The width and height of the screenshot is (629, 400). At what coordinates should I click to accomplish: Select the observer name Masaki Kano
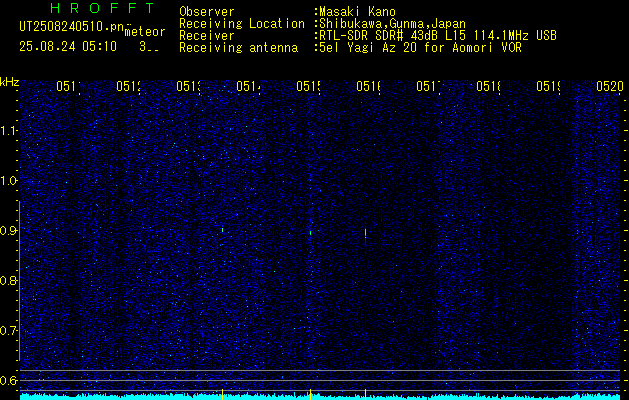(357, 12)
